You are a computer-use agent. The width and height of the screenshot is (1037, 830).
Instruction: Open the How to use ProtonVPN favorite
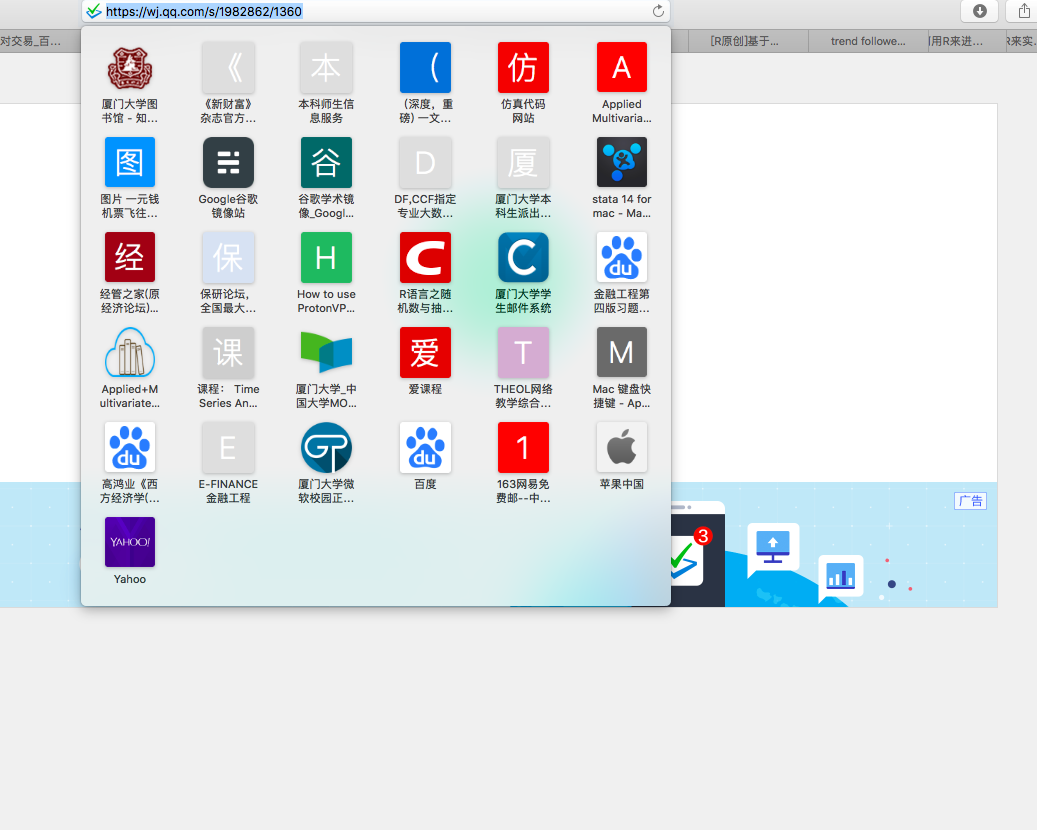[x=326, y=272]
